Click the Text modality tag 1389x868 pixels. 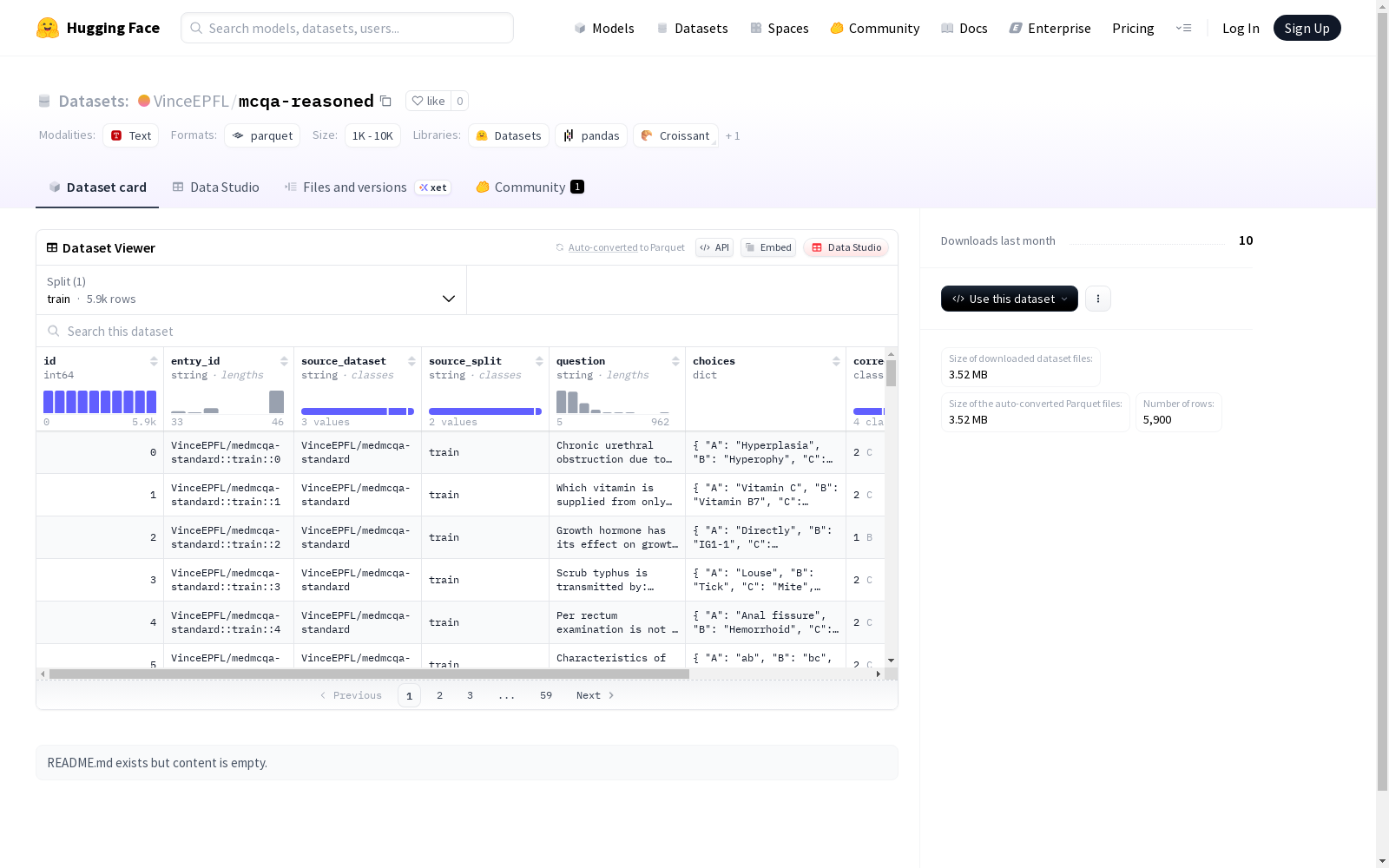coord(131,135)
